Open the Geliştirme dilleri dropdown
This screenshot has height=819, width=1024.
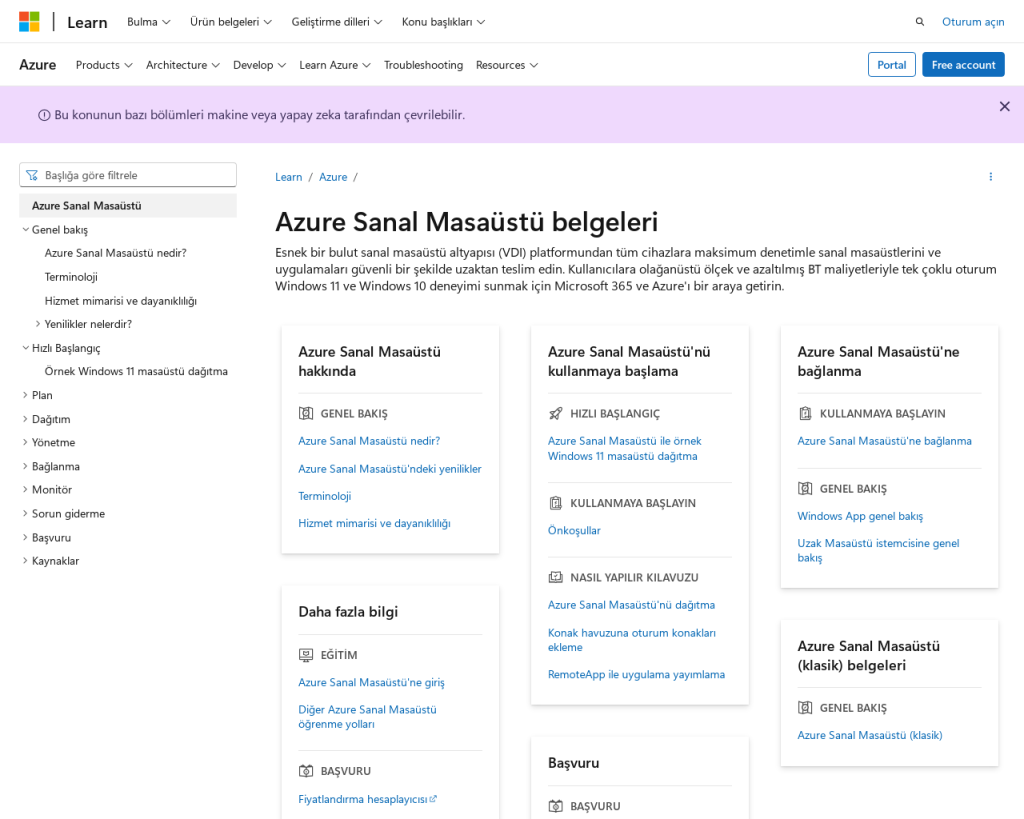tap(337, 22)
